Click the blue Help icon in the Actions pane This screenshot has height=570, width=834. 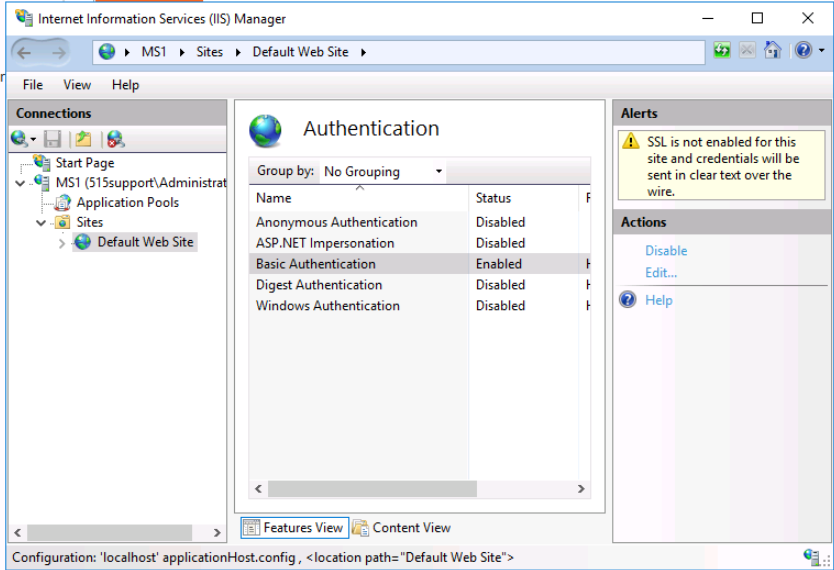click(628, 299)
